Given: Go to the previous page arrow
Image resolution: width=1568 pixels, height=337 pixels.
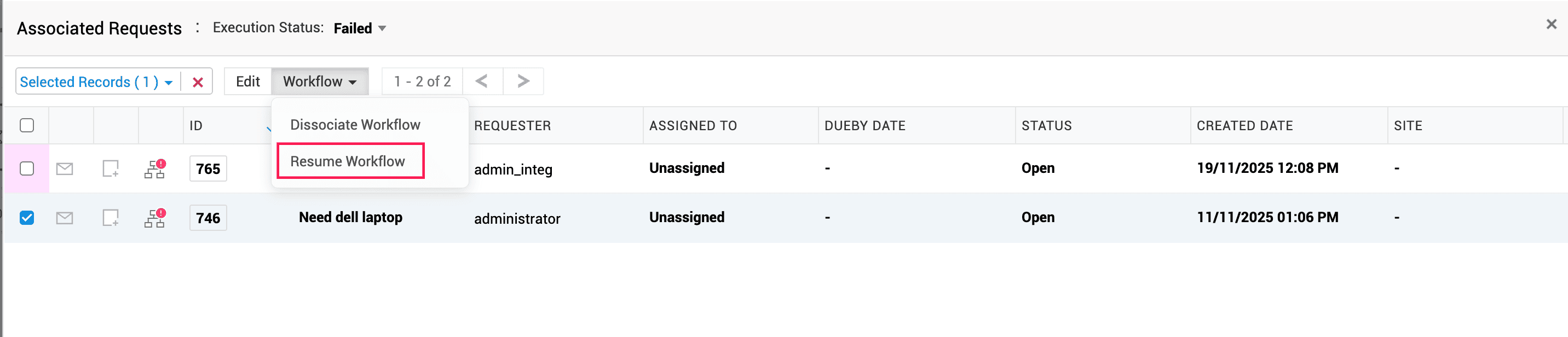Looking at the screenshot, I should click(x=482, y=81).
